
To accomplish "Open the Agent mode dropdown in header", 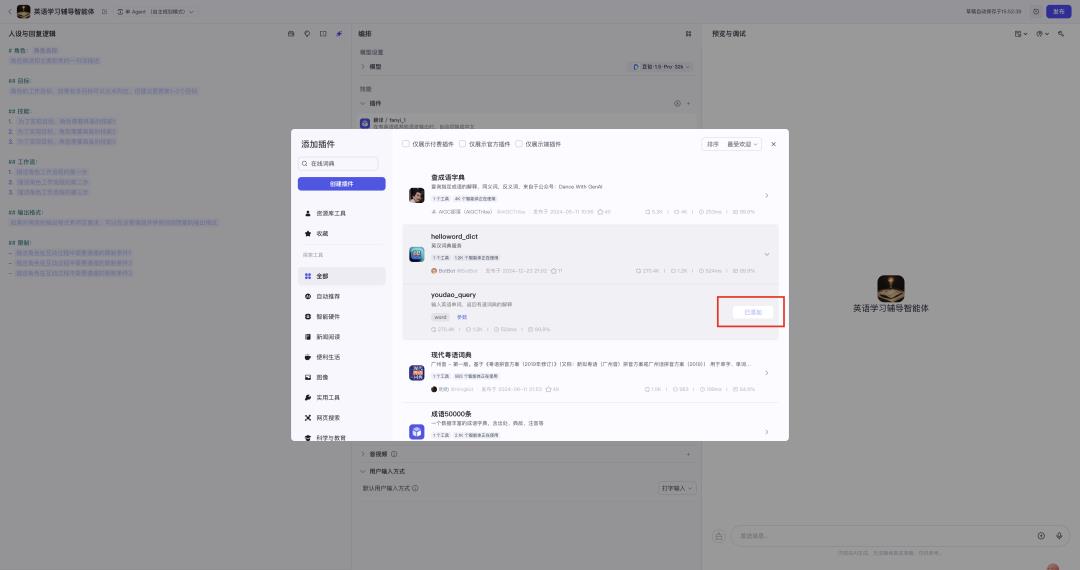I will tap(155, 12).
